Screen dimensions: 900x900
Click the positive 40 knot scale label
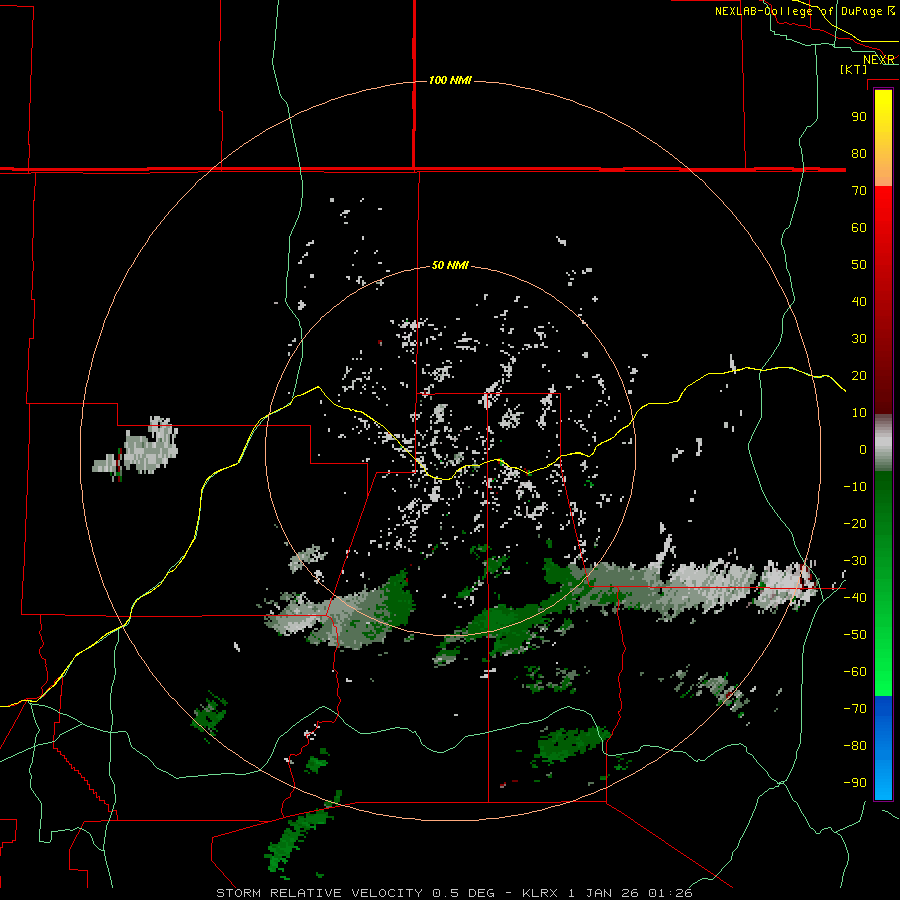[859, 302]
